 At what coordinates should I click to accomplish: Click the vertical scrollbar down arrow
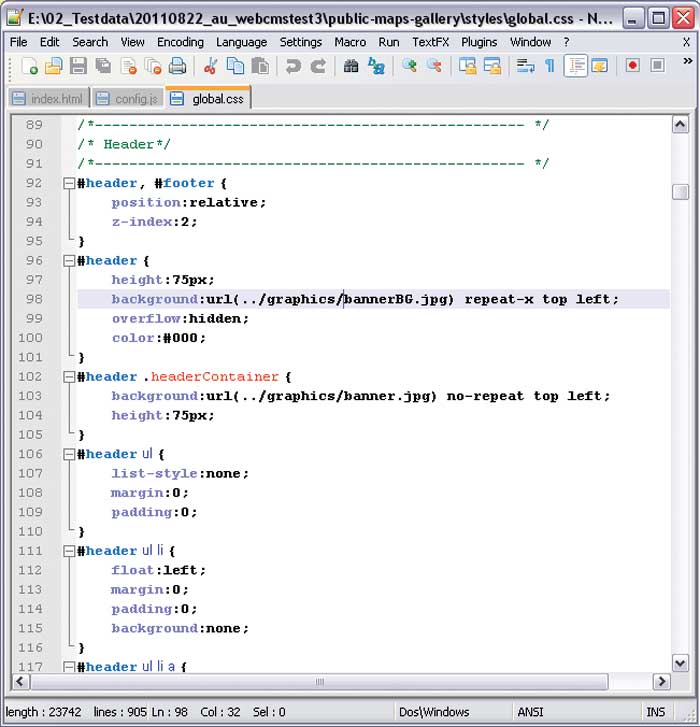pyautogui.click(x=680, y=663)
